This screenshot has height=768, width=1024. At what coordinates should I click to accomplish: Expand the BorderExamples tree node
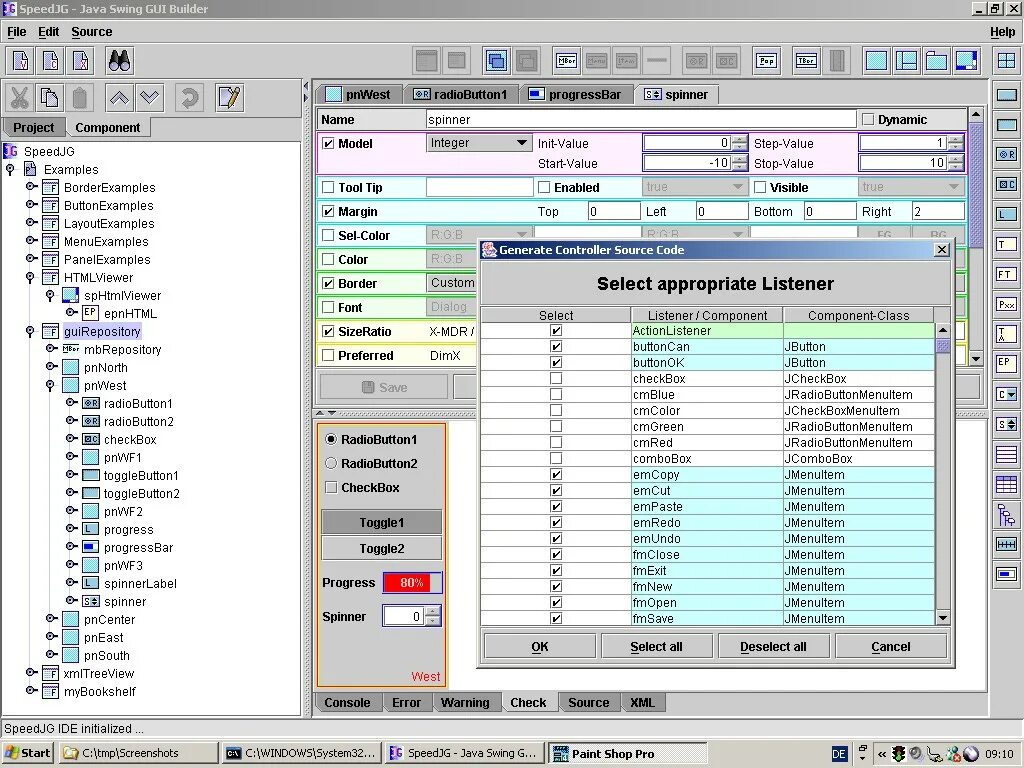pos(30,187)
